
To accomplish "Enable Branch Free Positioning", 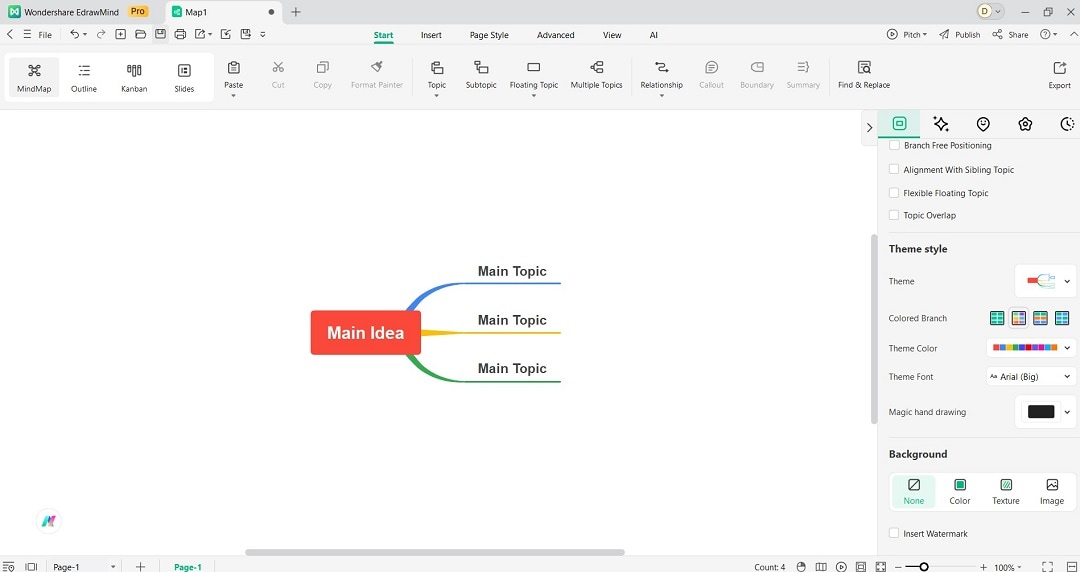I will (894, 145).
